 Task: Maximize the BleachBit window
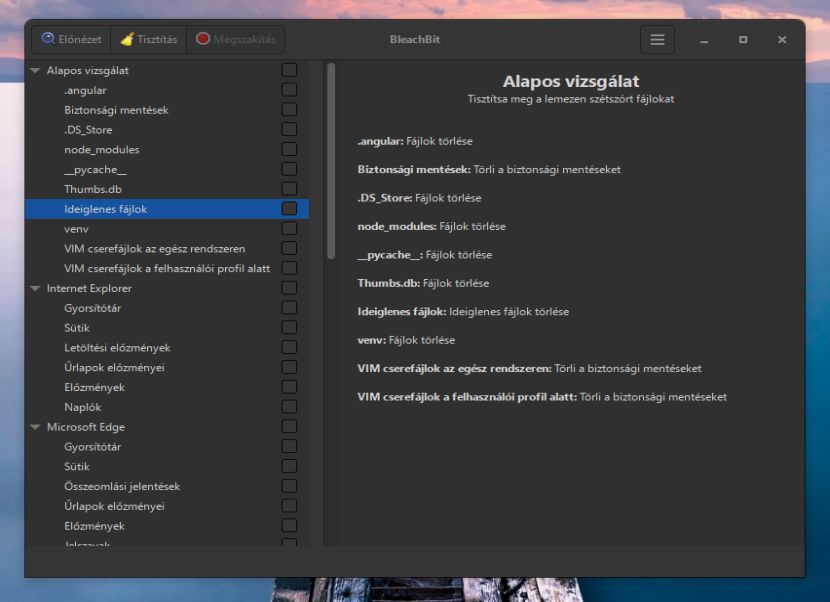pyautogui.click(x=743, y=40)
